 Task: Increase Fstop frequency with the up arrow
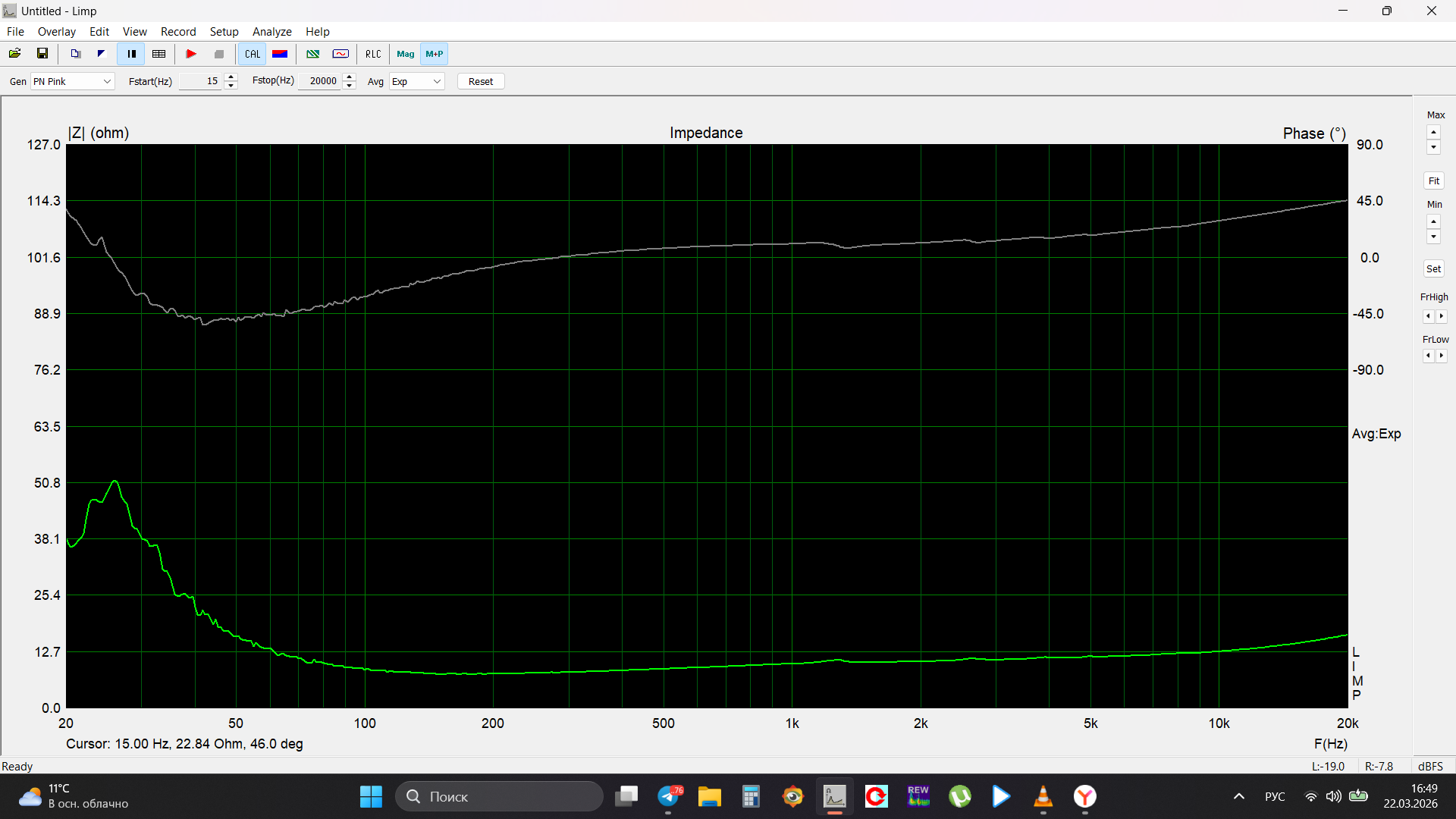pyautogui.click(x=350, y=77)
